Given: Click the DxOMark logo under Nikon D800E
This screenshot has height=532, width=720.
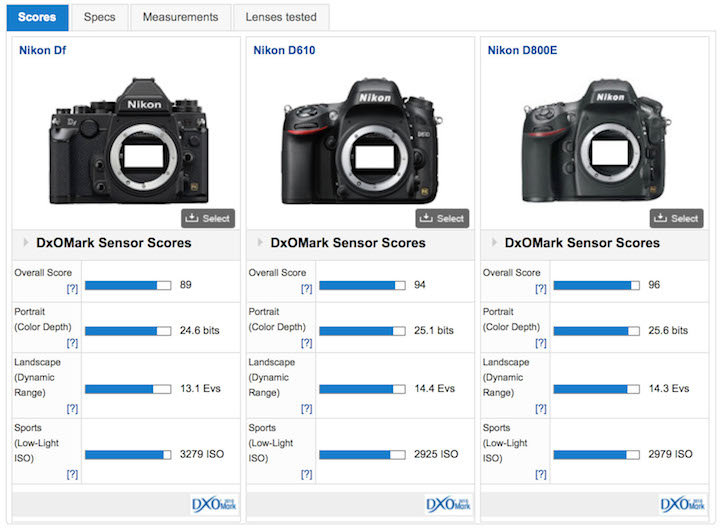Looking at the screenshot, I should point(682,504).
